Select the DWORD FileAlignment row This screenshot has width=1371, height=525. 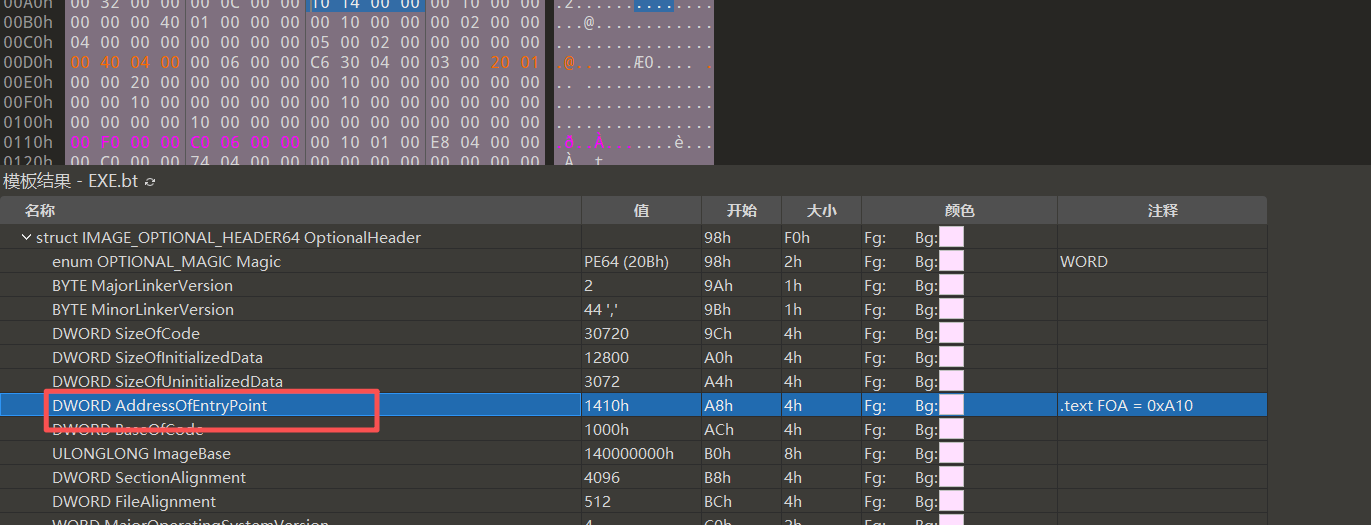coord(133,502)
